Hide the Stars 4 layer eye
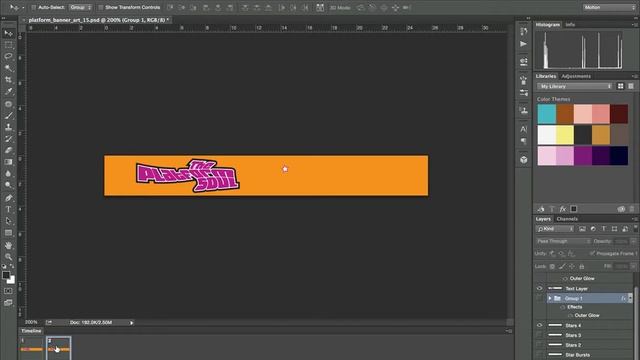The width and height of the screenshot is (640, 360). click(x=539, y=325)
